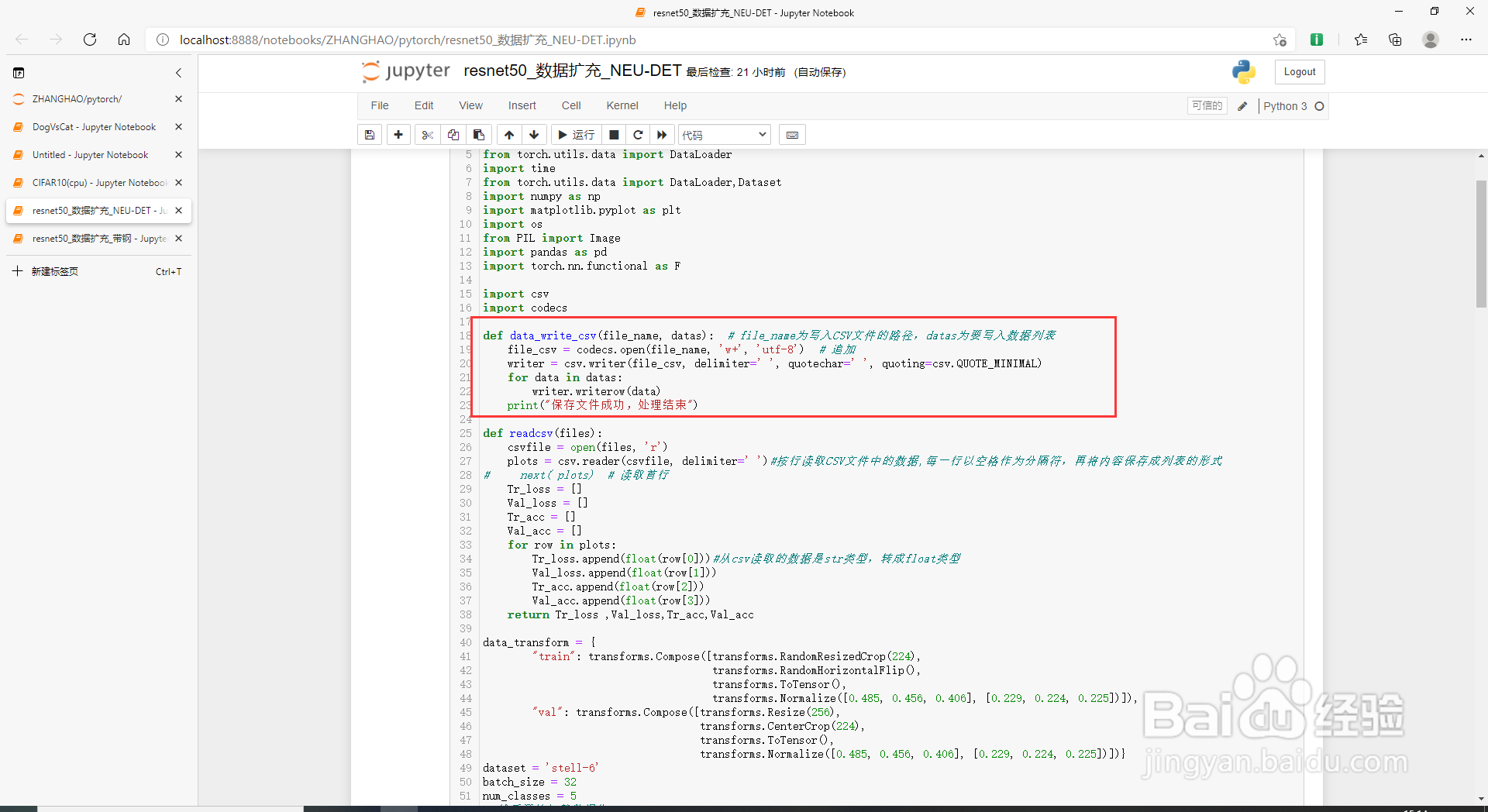This screenshot has height=812, width=1488.
Task: Open the cell type dropdown showing 代码
Action: tap(725, 135)
